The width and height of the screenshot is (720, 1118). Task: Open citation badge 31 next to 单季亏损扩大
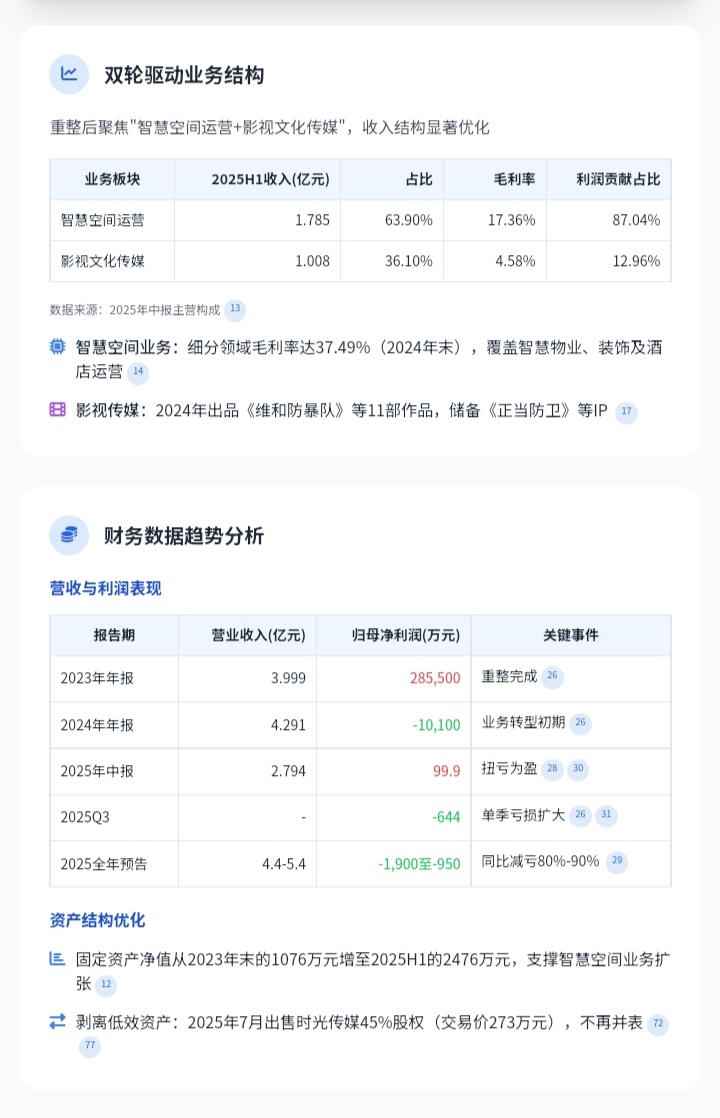[606, 815]
